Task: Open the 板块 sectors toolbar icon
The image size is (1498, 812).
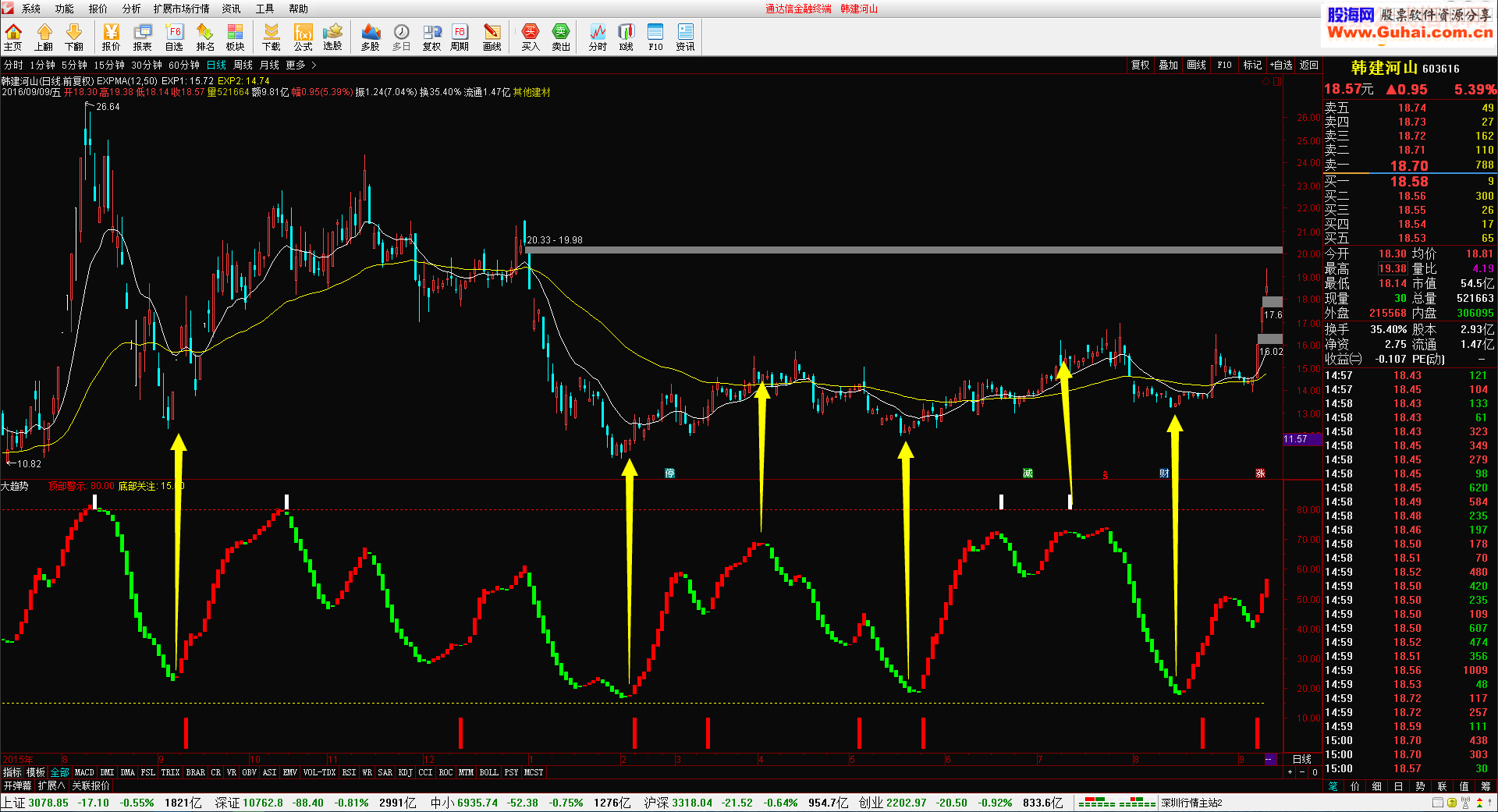Action: pyautogui.click(x=236, y=37)
